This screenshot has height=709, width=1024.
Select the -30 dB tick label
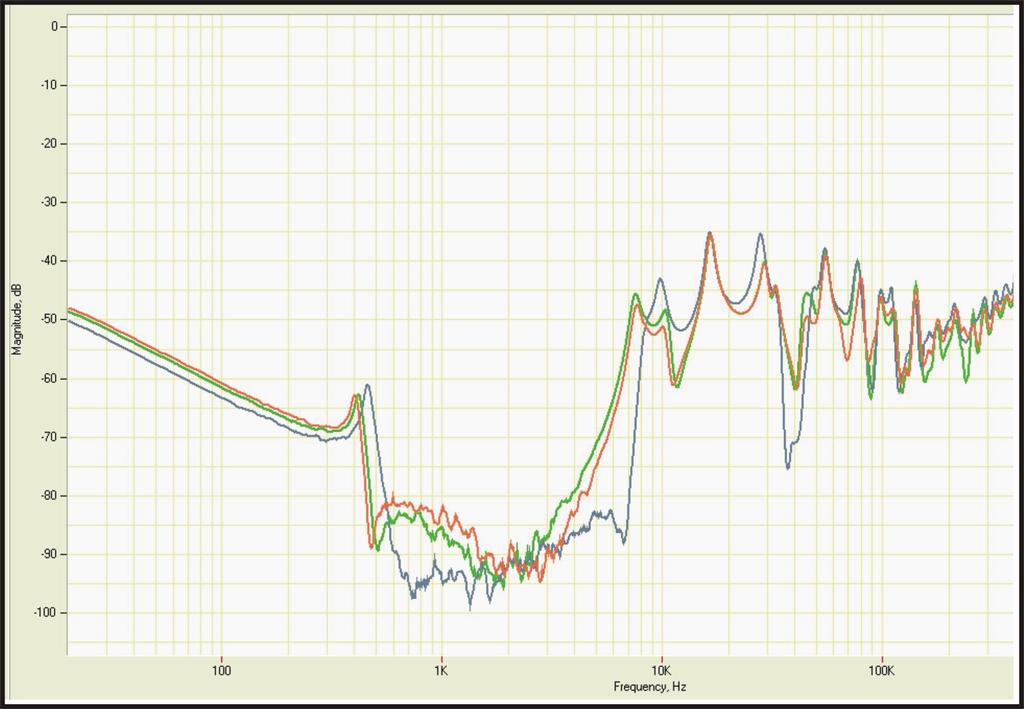pos(50,202)
